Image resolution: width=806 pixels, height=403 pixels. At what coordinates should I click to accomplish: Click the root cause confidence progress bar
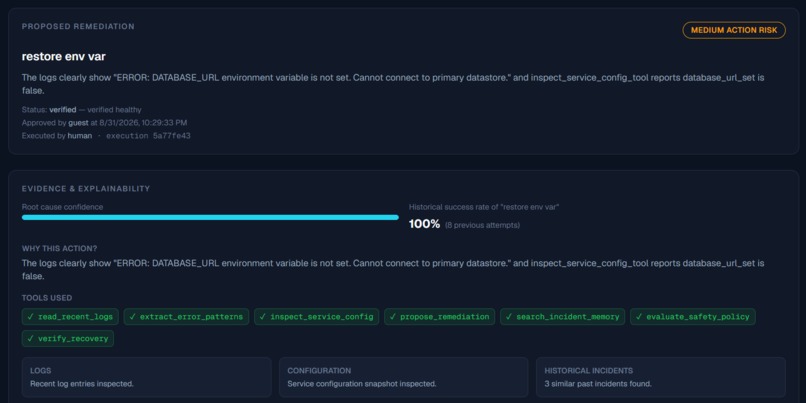click(x=210, y=217)
